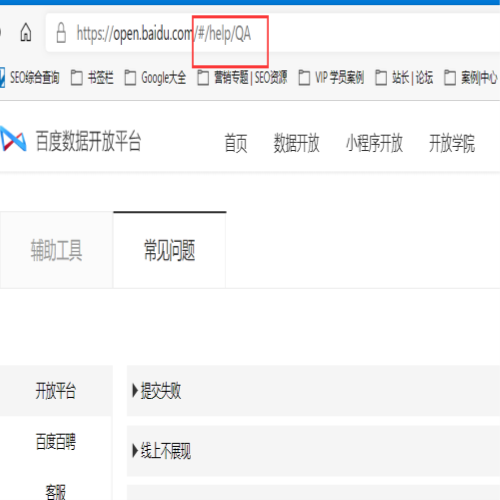Open the 营销专题|SEO资源 bookmark folder
Viewport: 500px width, 500px height.
pyautogui.click(x=242, y=78)
